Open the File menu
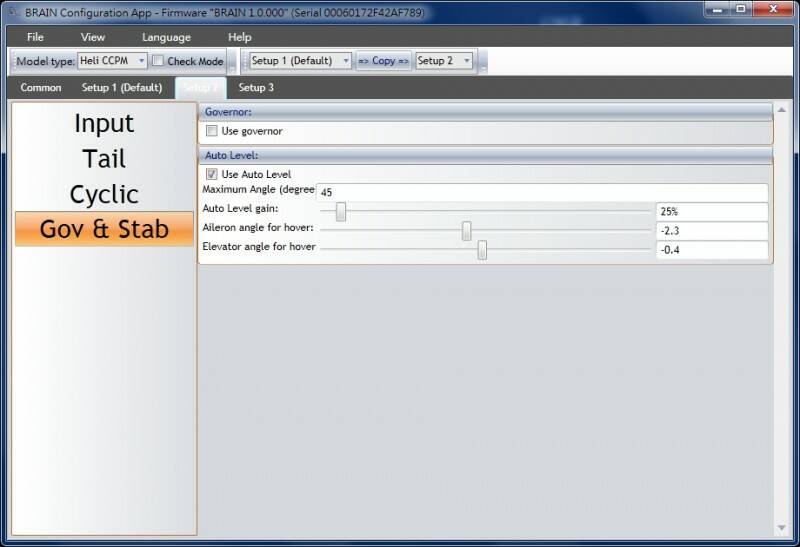The width and height of the screenshot is (800, 547). tap(35, 37)
